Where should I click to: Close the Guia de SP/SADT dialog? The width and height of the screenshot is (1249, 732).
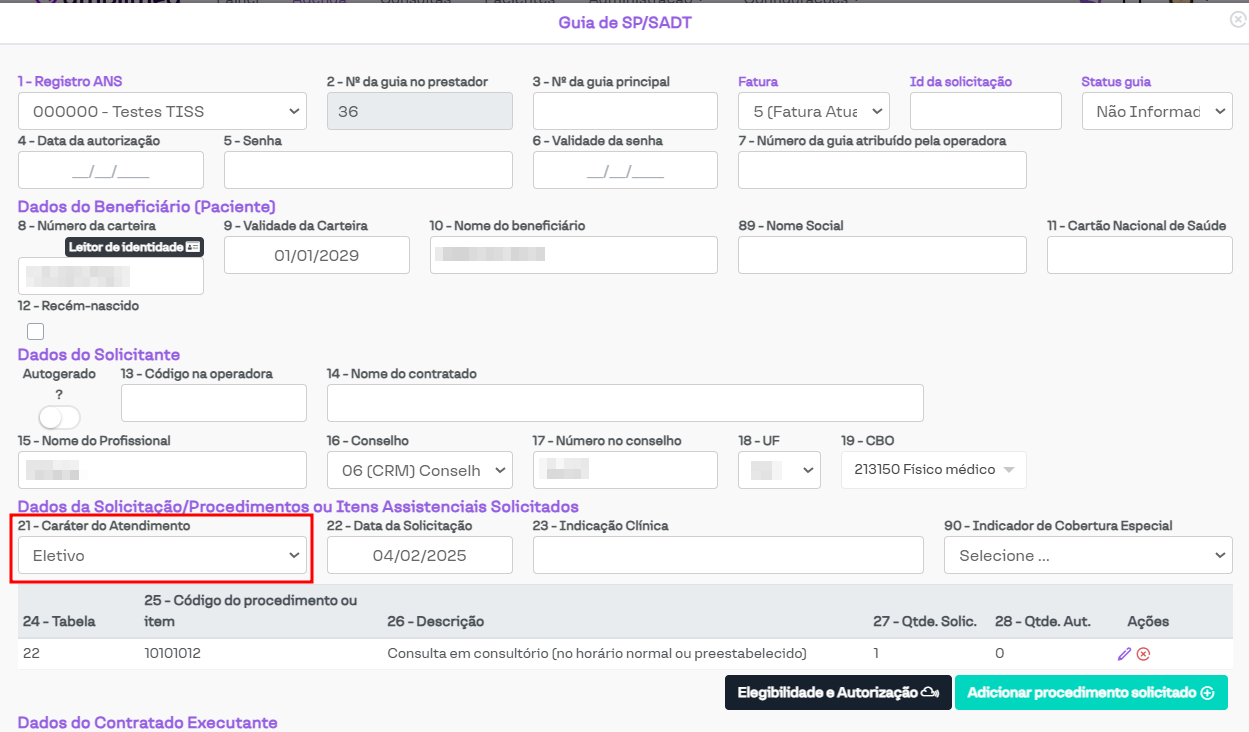1238,19
